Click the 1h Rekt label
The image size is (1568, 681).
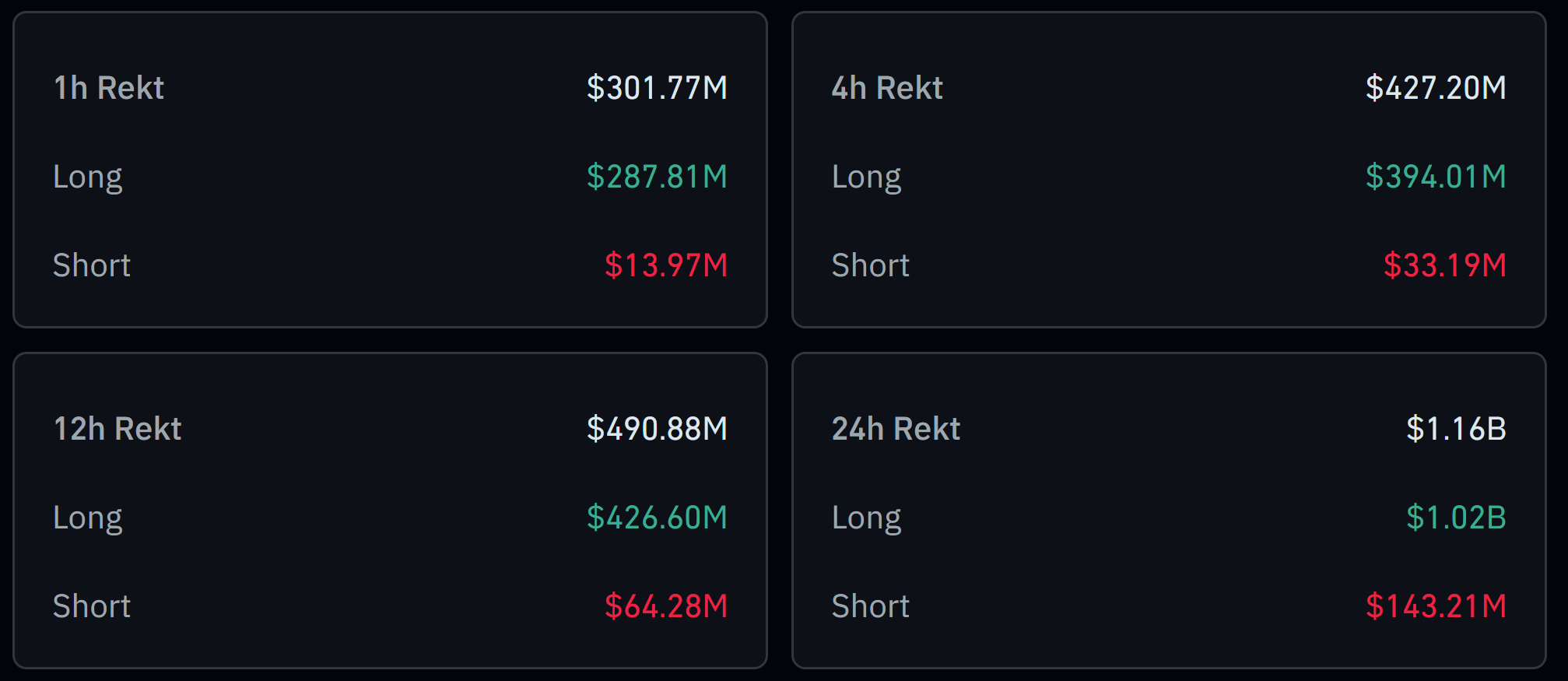click(109, 88)
